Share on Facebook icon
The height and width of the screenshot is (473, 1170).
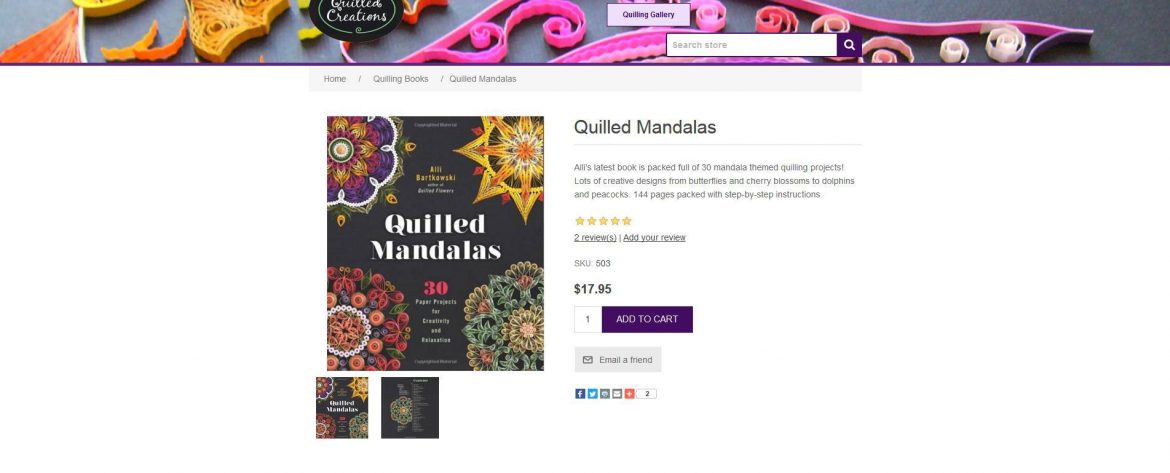580,394
